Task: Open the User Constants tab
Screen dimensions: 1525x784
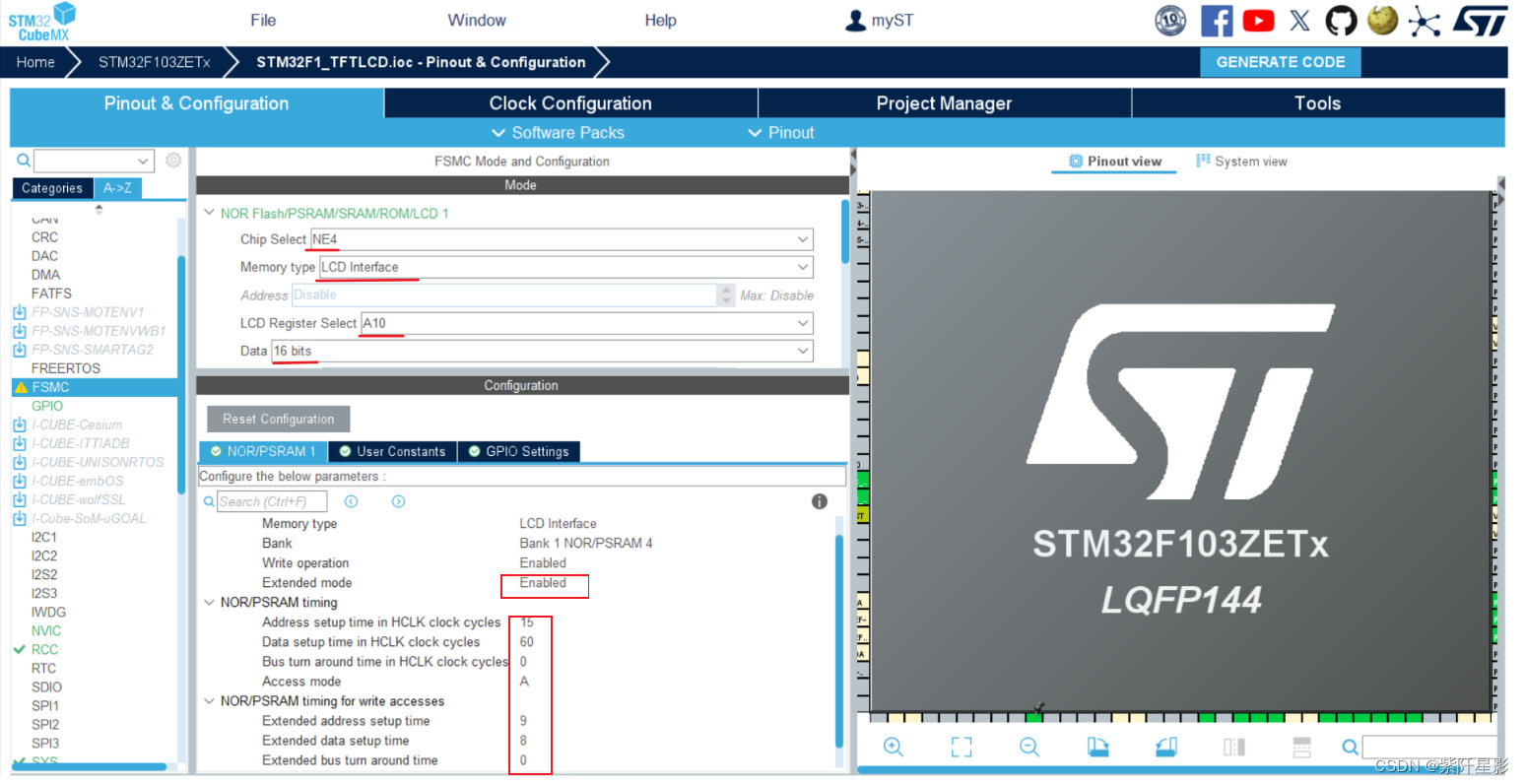Action: click(392, 451)
